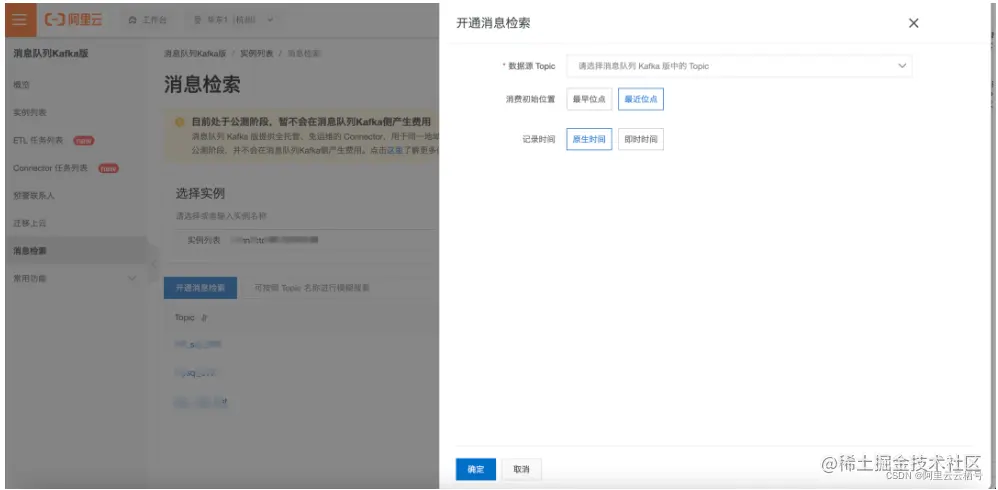This screenshot has height=490, width=998.
Task: Click the Alibaba Cloud logo
Action: 73,20
